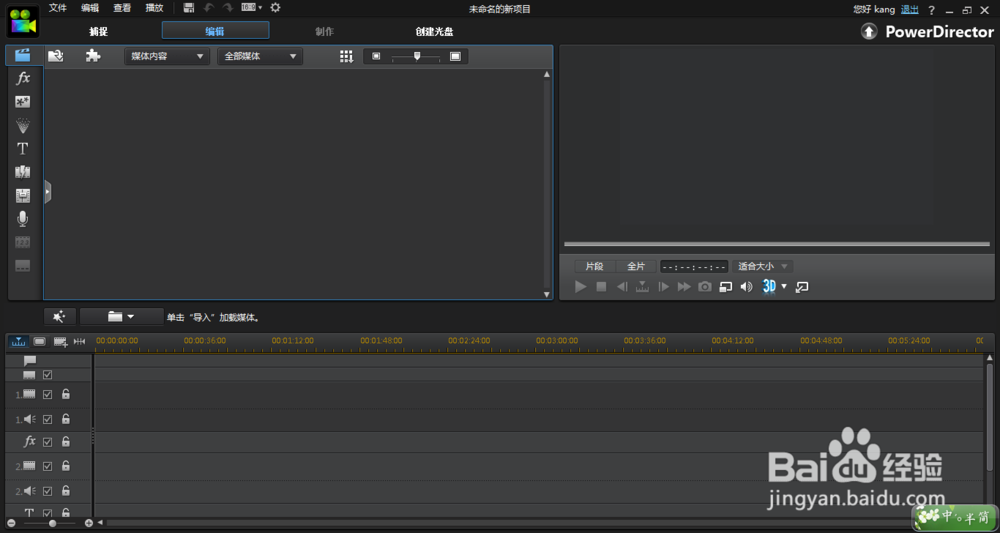
Task: Click the Magic Movie wizard wand button
Action: pyautogui.click(x=60, y=316)
